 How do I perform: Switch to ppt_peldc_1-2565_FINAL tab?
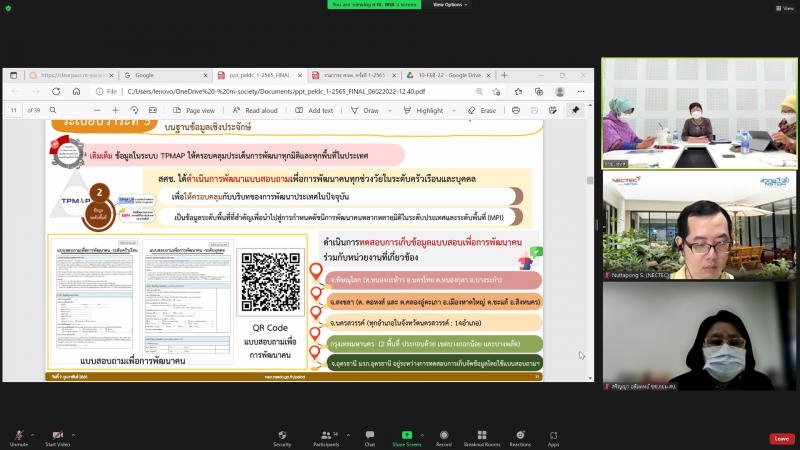pyautogui.click(x=259, y=75)
